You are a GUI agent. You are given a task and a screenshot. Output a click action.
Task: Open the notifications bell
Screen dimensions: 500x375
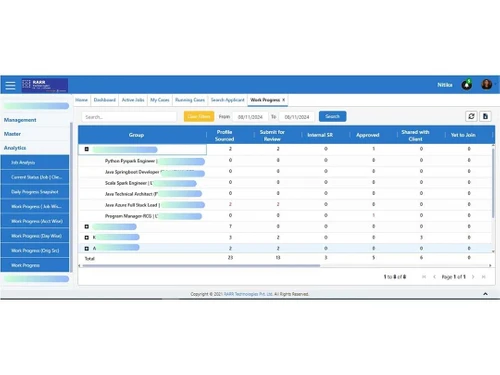[466, 85]
